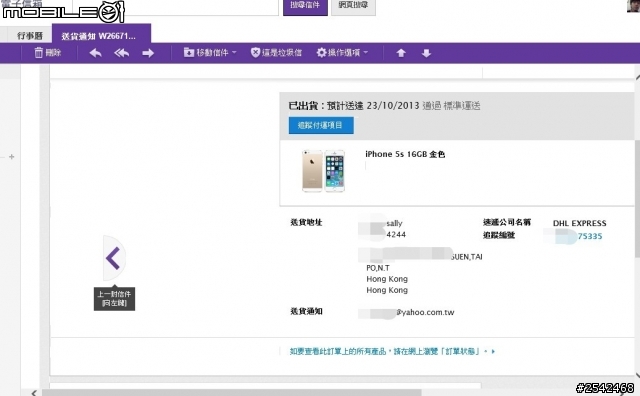Viewport: 640px width, 396px height.
Task: Click the left scroll arrow on bottom scrollbar
Action: [x=34, y=393]
